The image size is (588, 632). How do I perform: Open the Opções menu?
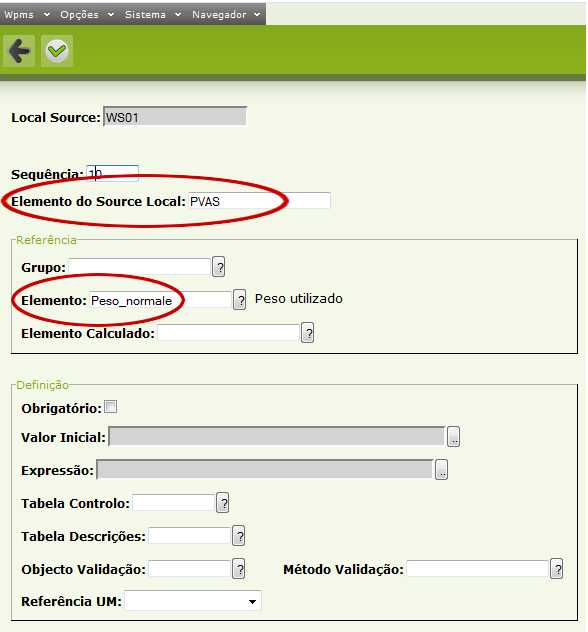click(x=87, y=15)
